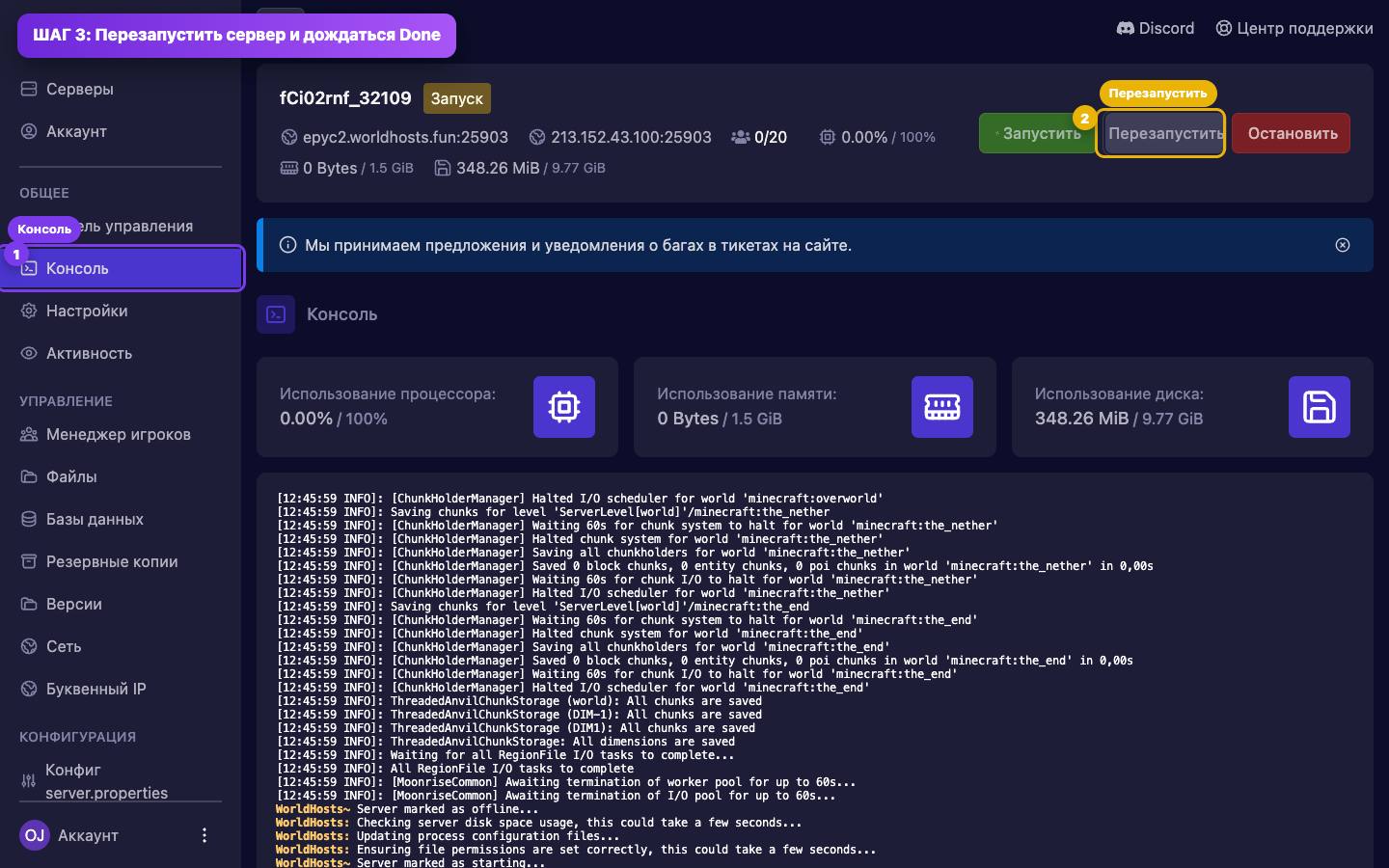
Task: Click the support center lifebuoy icon
Action: [1224, 28]
